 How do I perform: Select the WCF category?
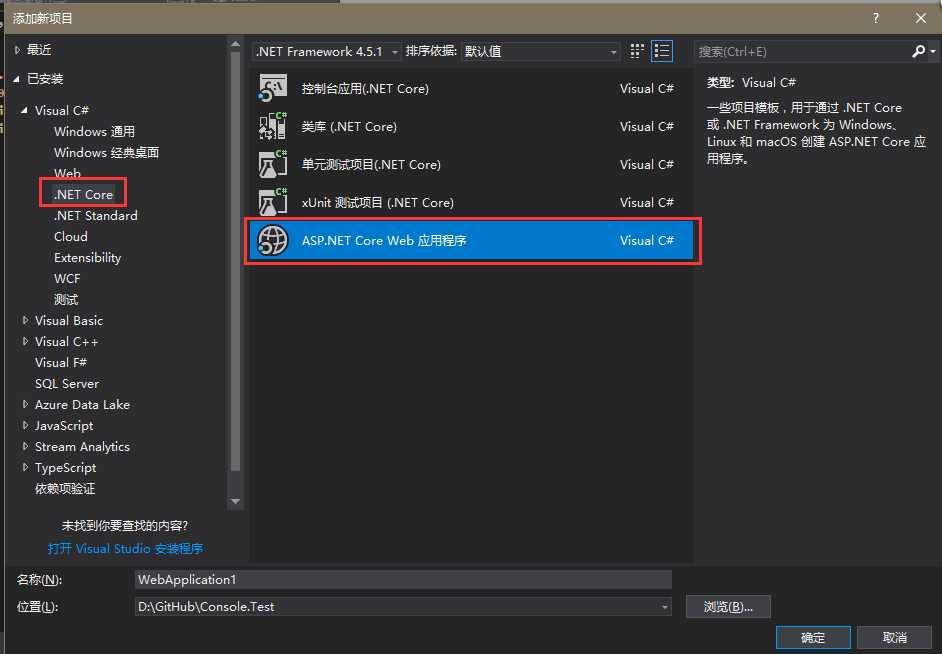67,279
